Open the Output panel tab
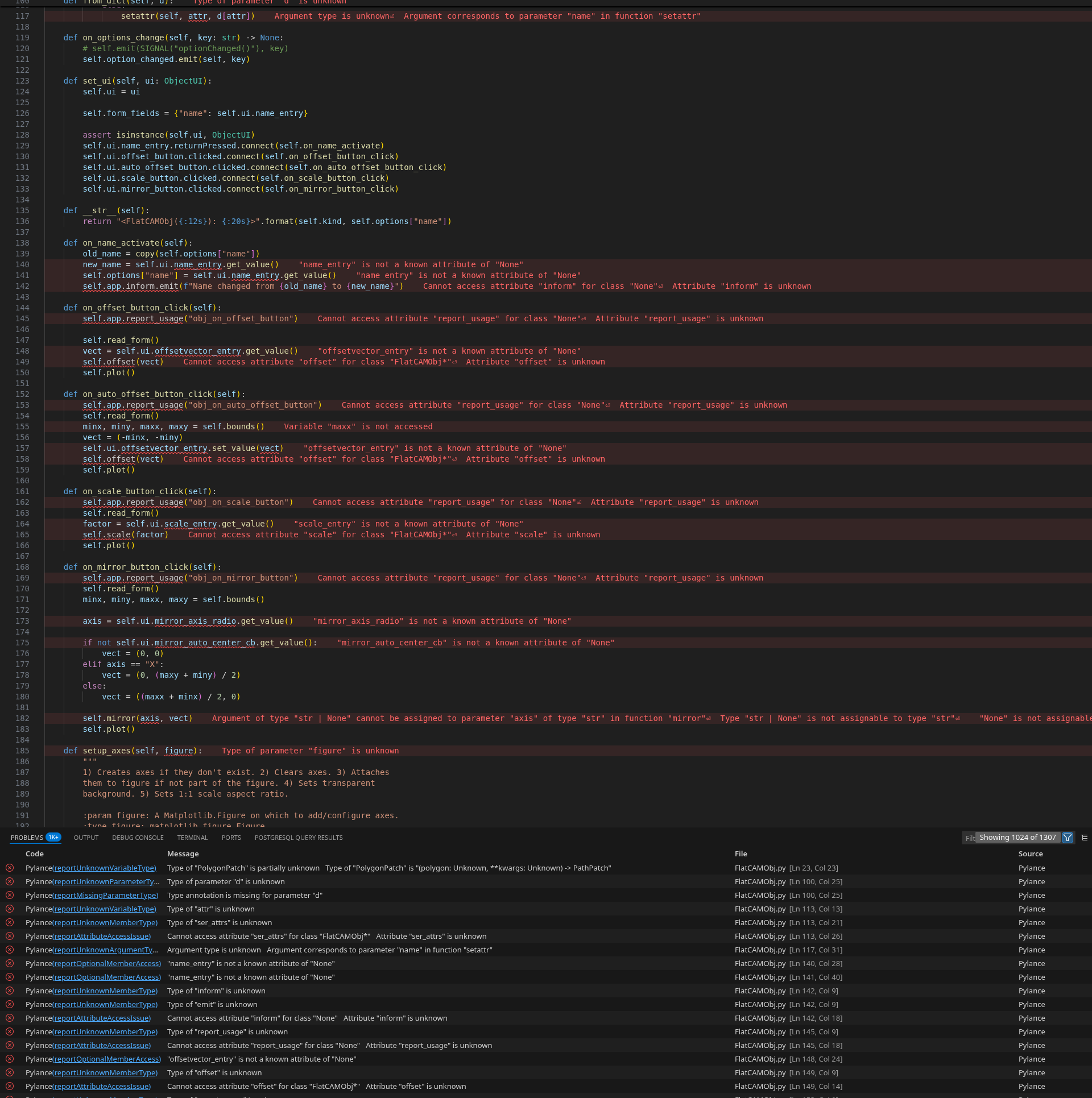Image resolution: width=1092 pixels, height=1098 pixels. pos(86,838)
